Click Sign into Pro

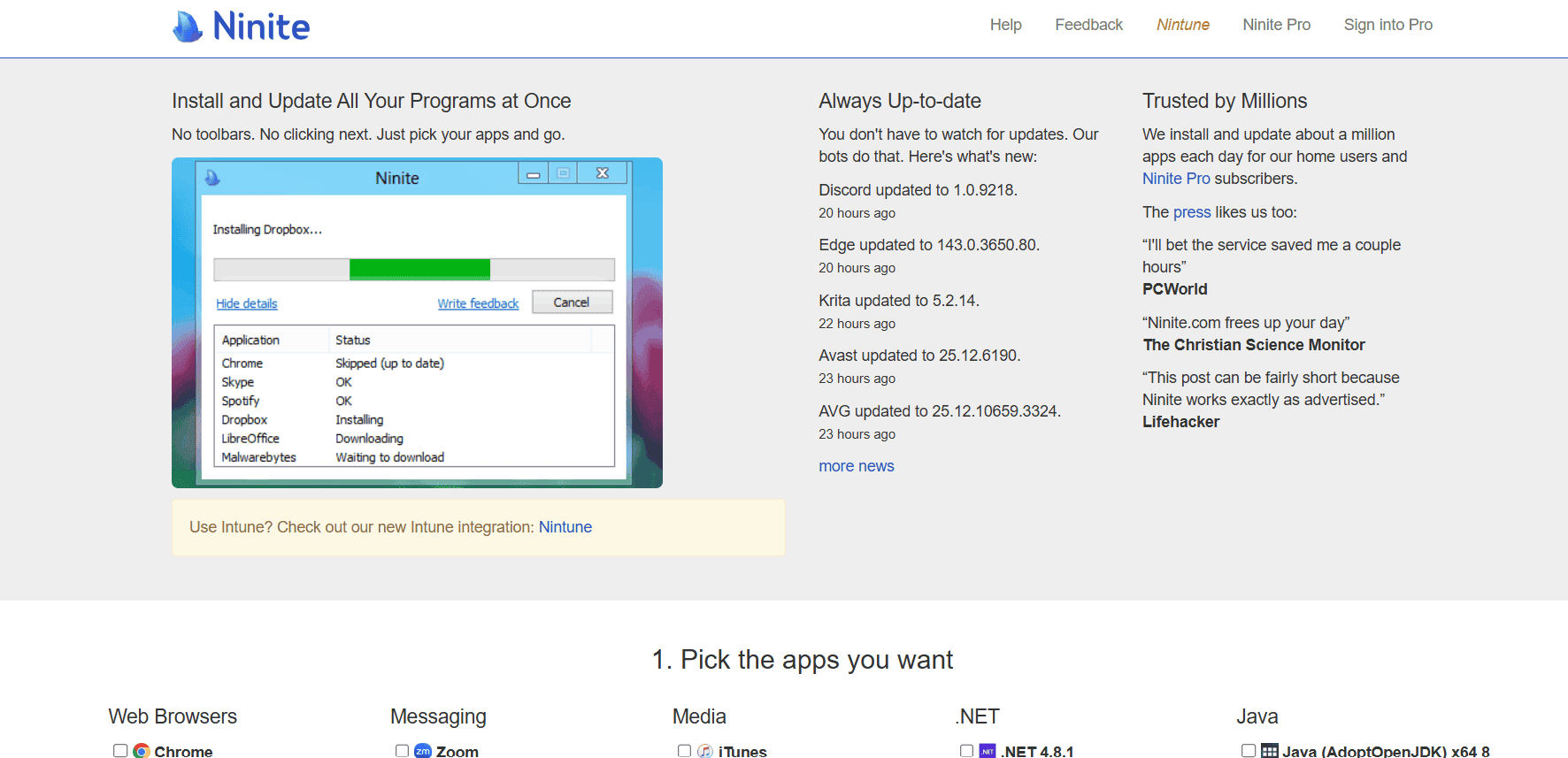click(1387, 25)
